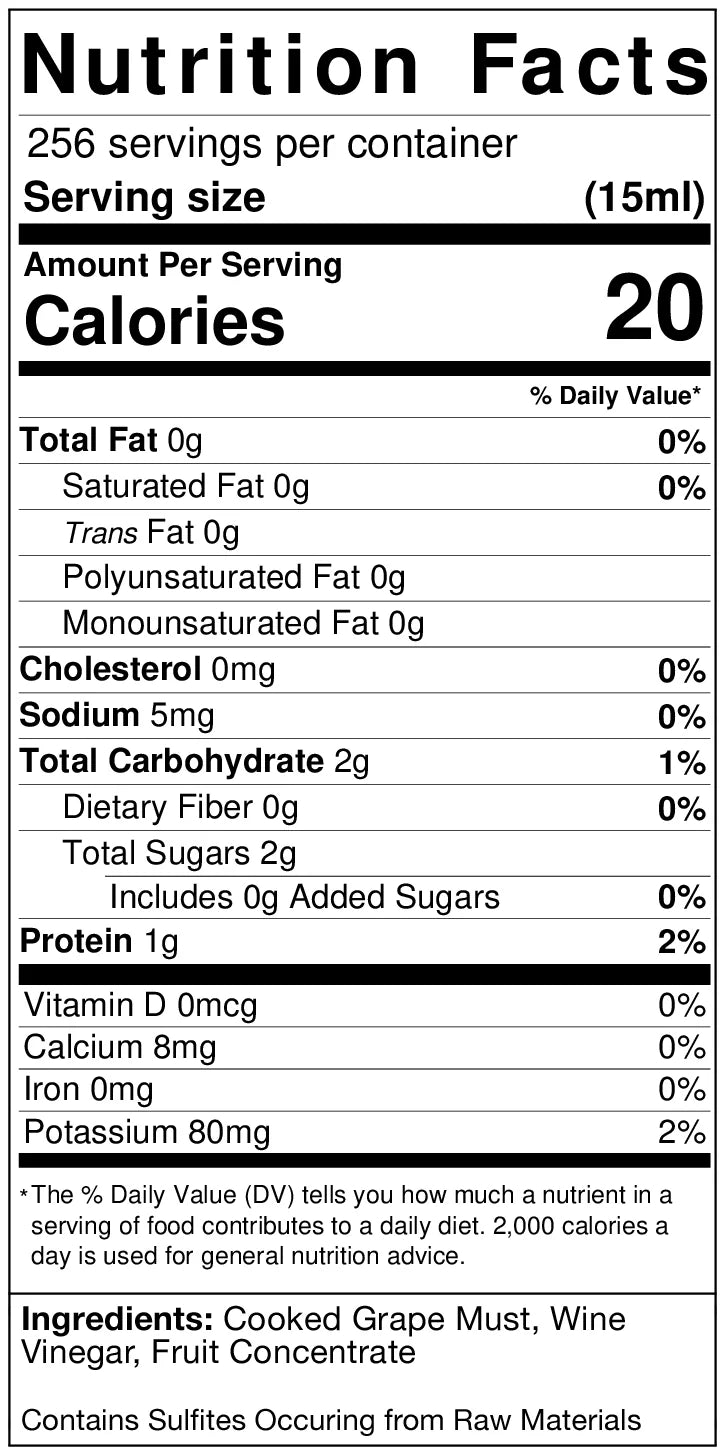Click the % Daily Value* column header
725x1453 pixels.
[616, 396]
